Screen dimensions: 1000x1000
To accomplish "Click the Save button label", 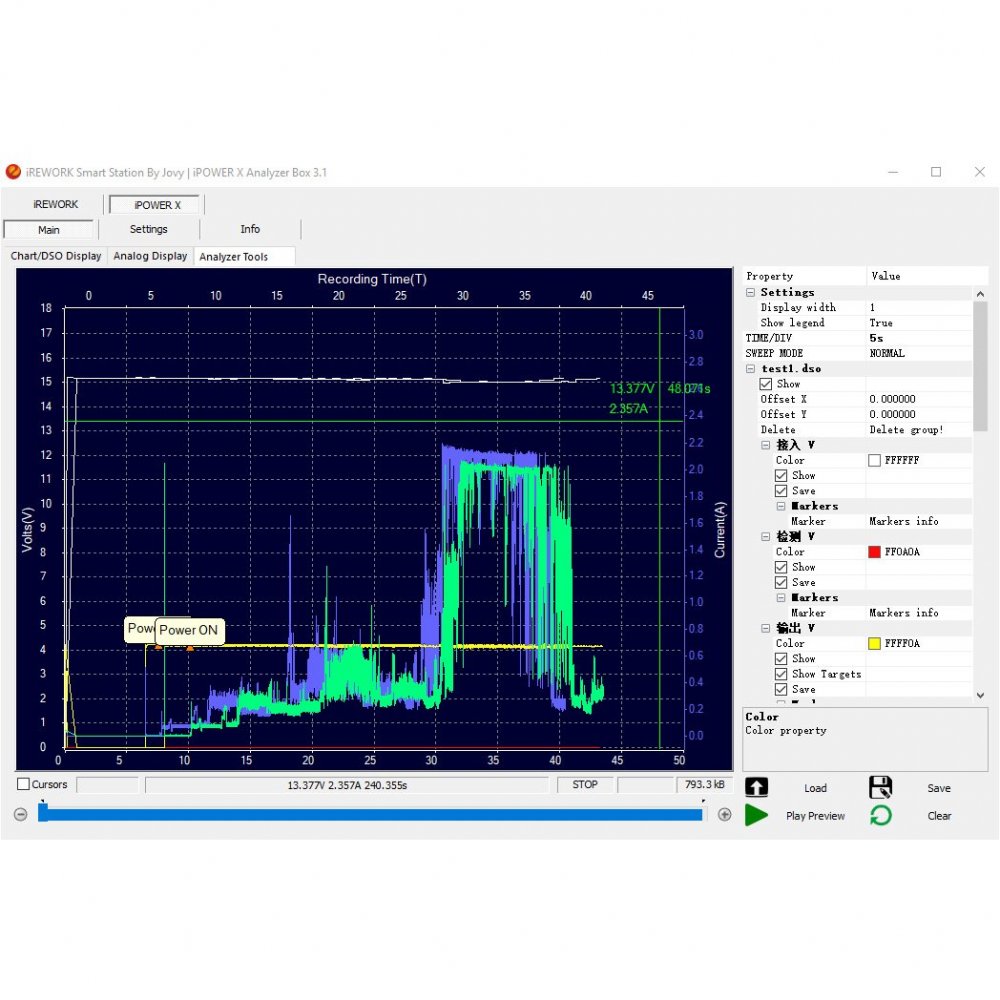I will click(x=939, y=788).
